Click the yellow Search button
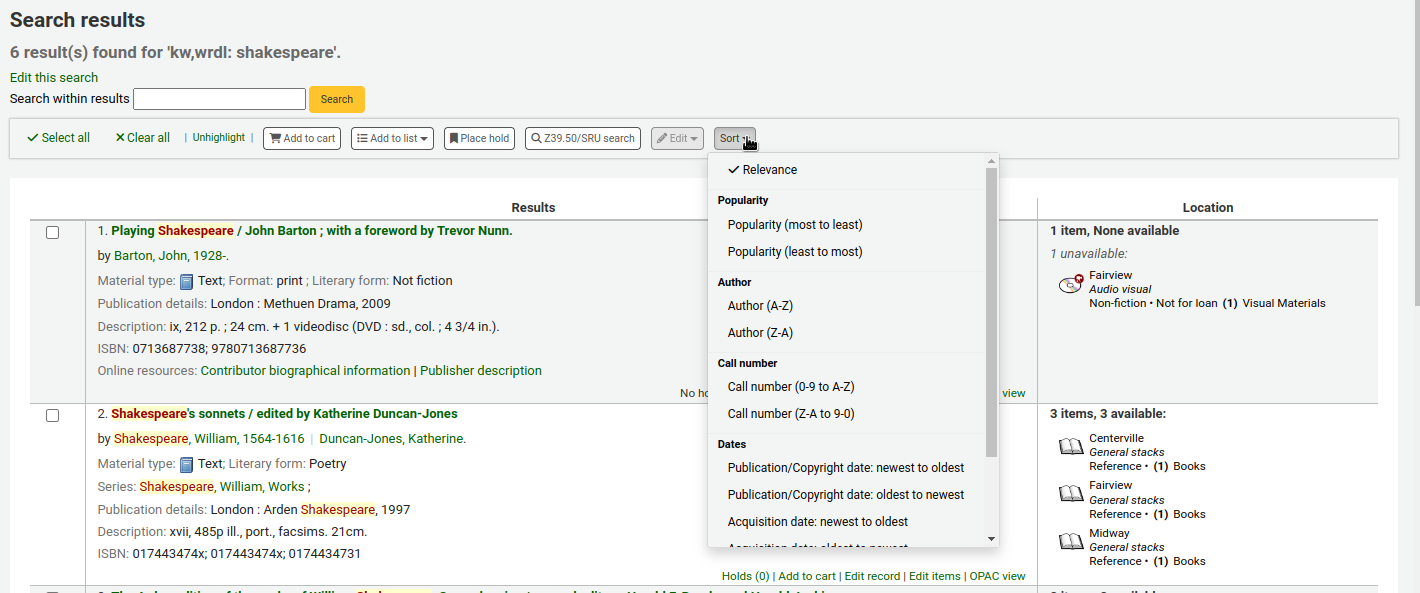1420x593 pixels. tap(337, 99)
